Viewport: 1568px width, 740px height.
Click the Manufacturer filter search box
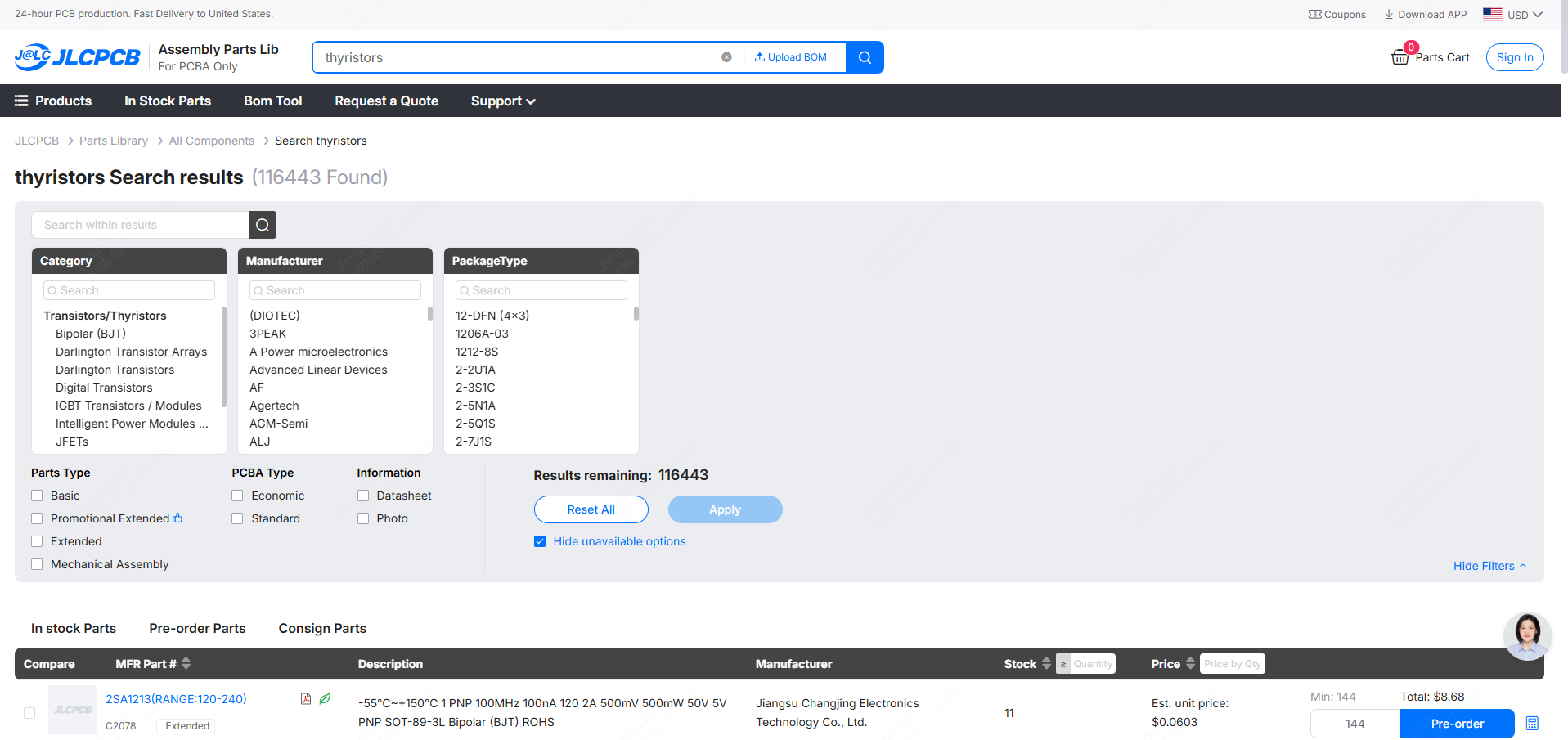335,290
